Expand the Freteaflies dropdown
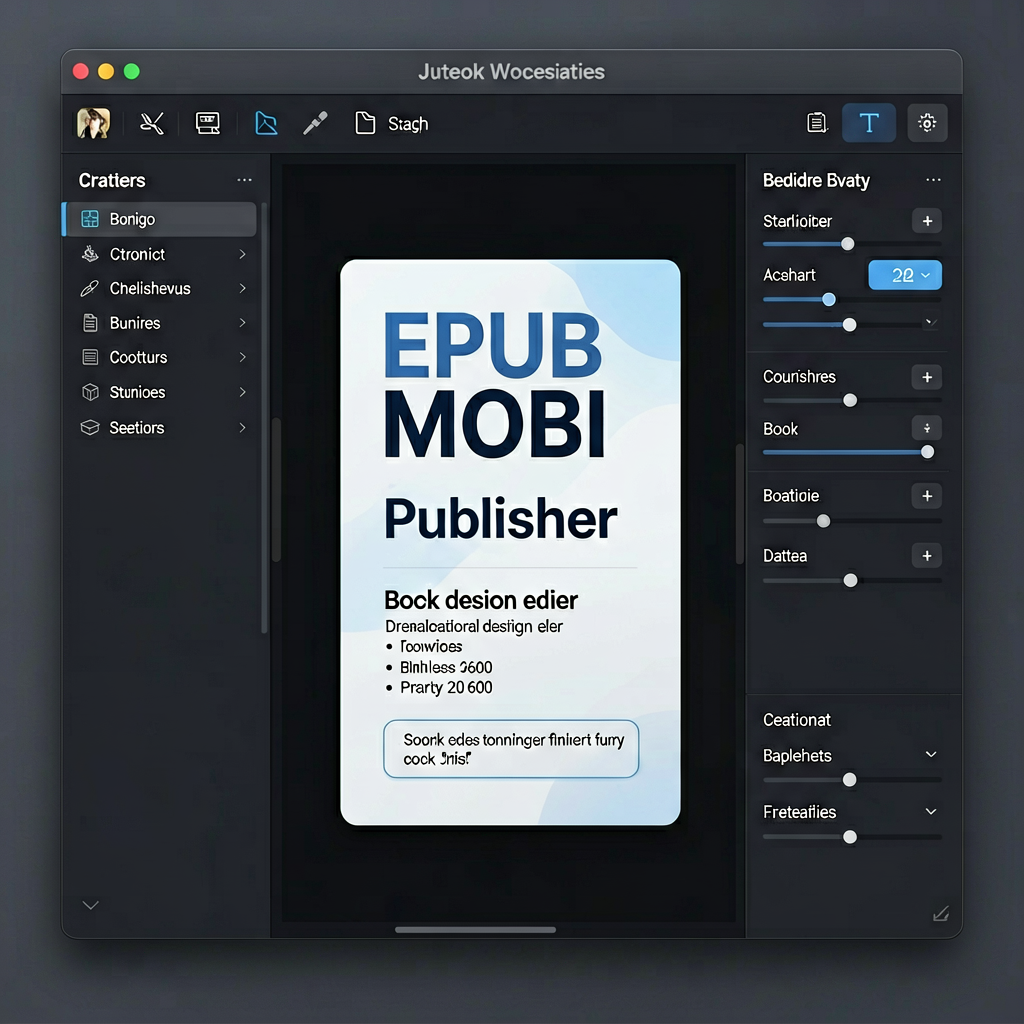The width and height of the screenshot is (1024, 1024). pyautogui.click(x=931, y=811)
